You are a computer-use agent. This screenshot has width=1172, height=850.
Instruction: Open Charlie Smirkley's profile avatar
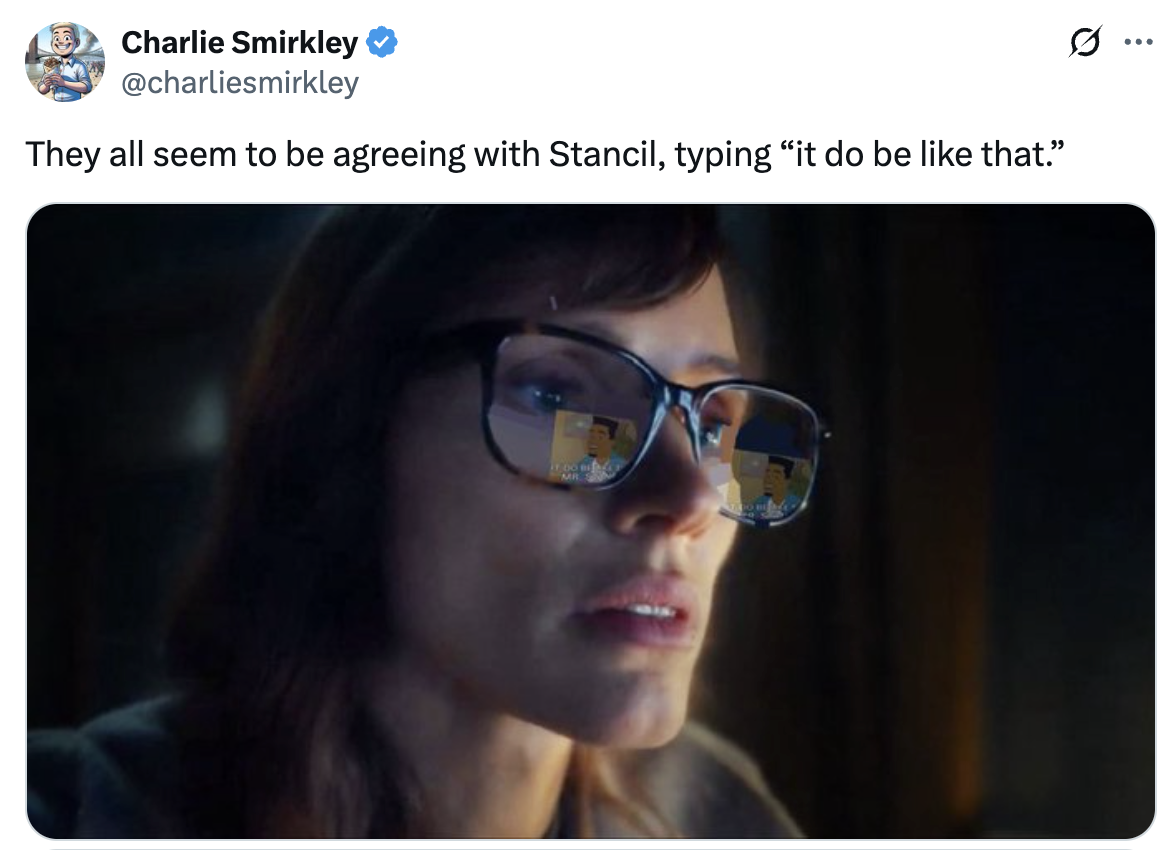point(64,62)
